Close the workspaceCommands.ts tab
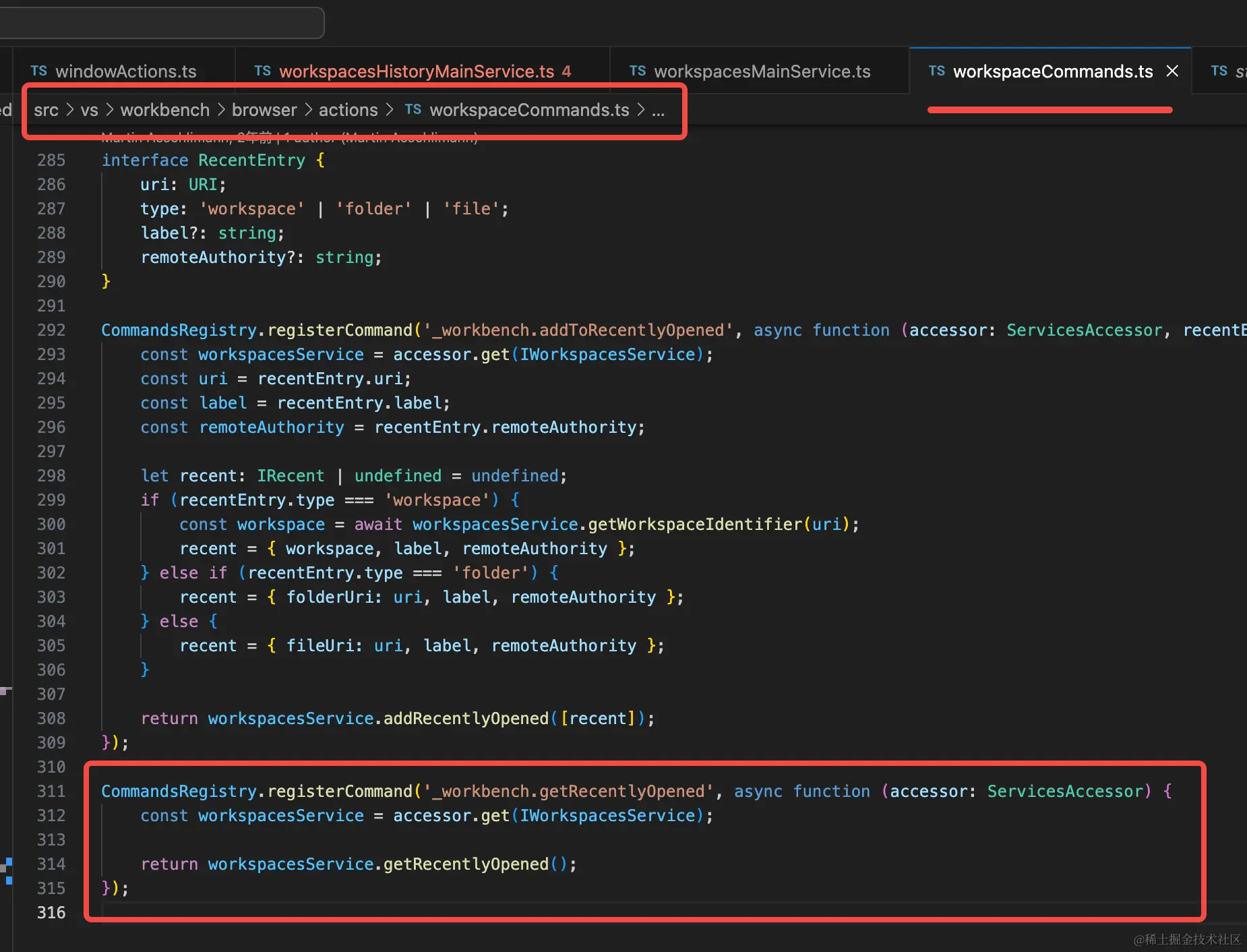 [x=1172, y=71]
